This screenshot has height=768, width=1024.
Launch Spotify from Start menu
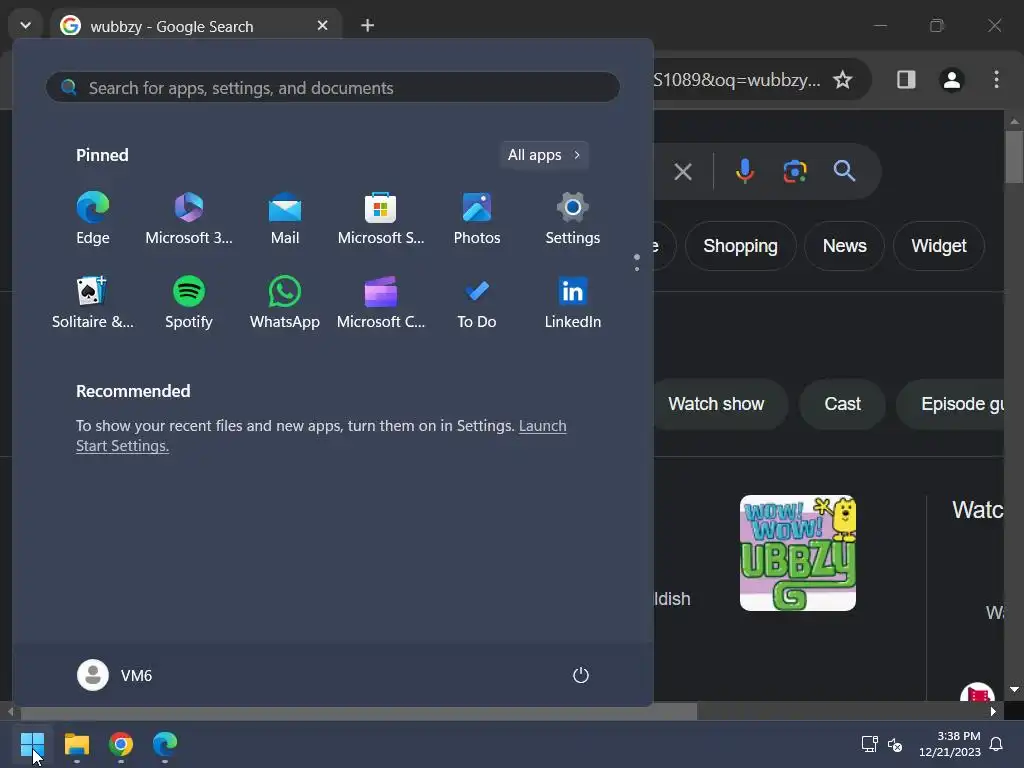(189, 302)
